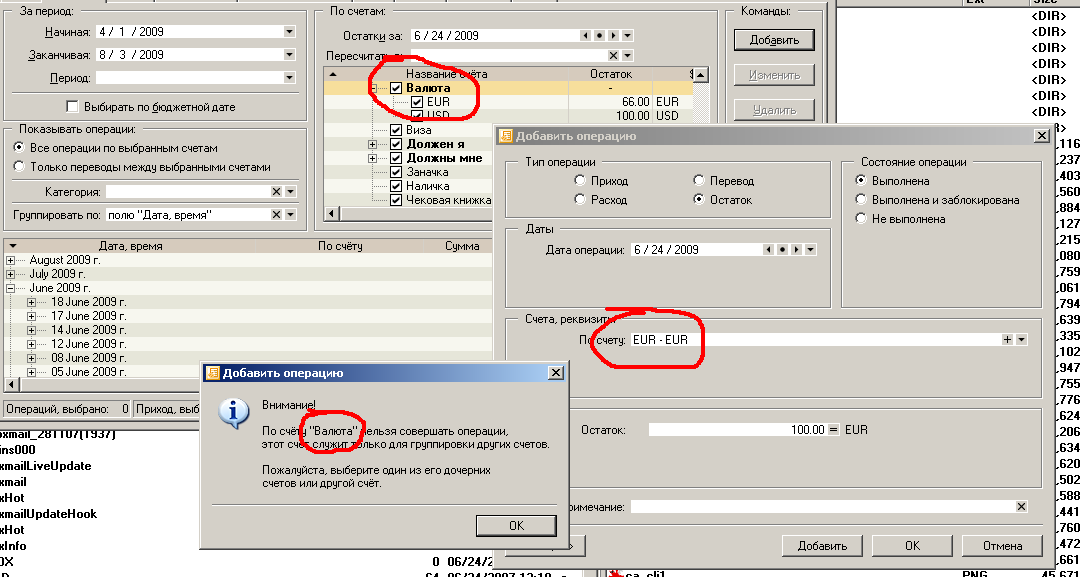This screenshot has width=1080, height=577.
Task: Click the information icon in the warning dialog
Action: 233,412
